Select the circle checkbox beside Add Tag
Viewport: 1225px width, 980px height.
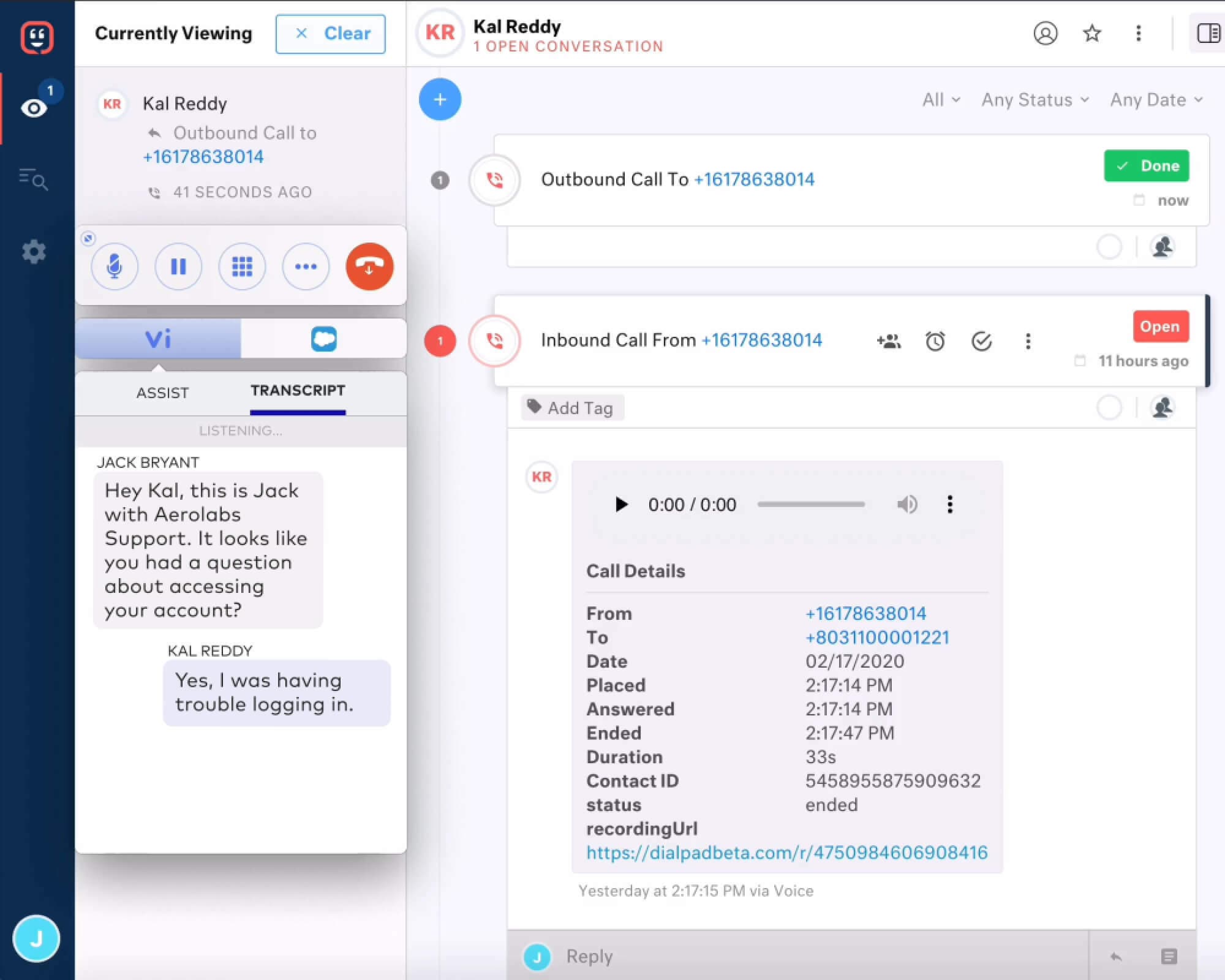click(x=1109, y=407)
